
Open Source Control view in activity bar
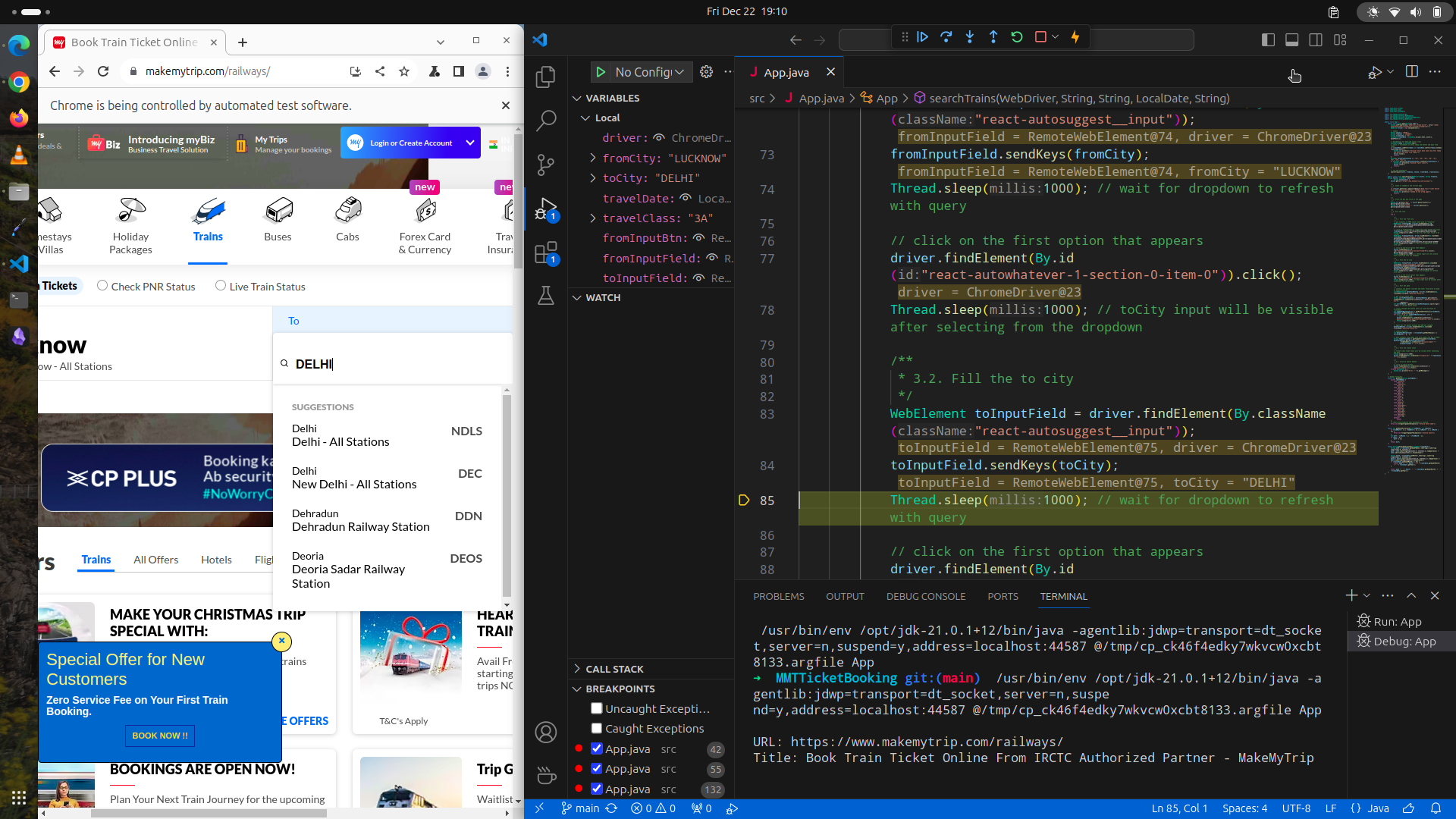pyautogui.click(x=546, y=165)
